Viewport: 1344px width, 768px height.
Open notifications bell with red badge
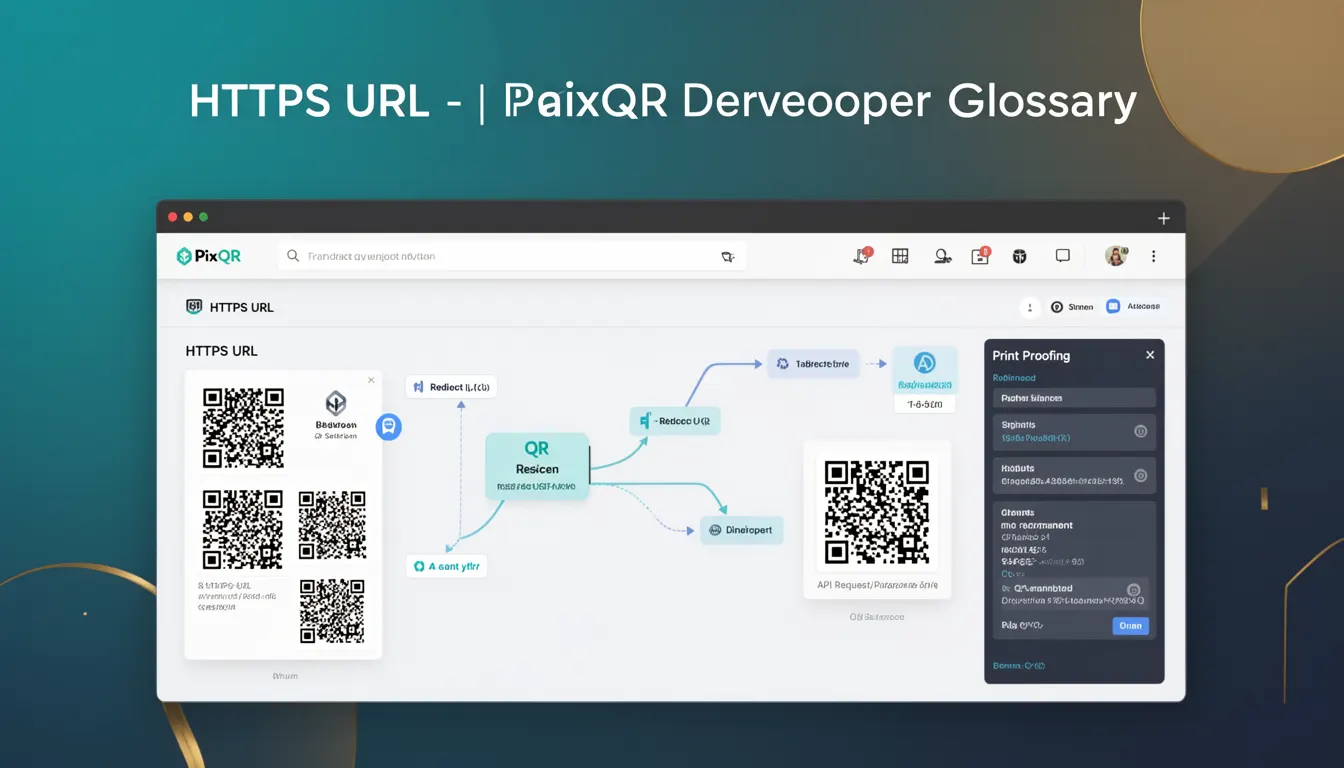pyautogui.click(x=862, y=256)
